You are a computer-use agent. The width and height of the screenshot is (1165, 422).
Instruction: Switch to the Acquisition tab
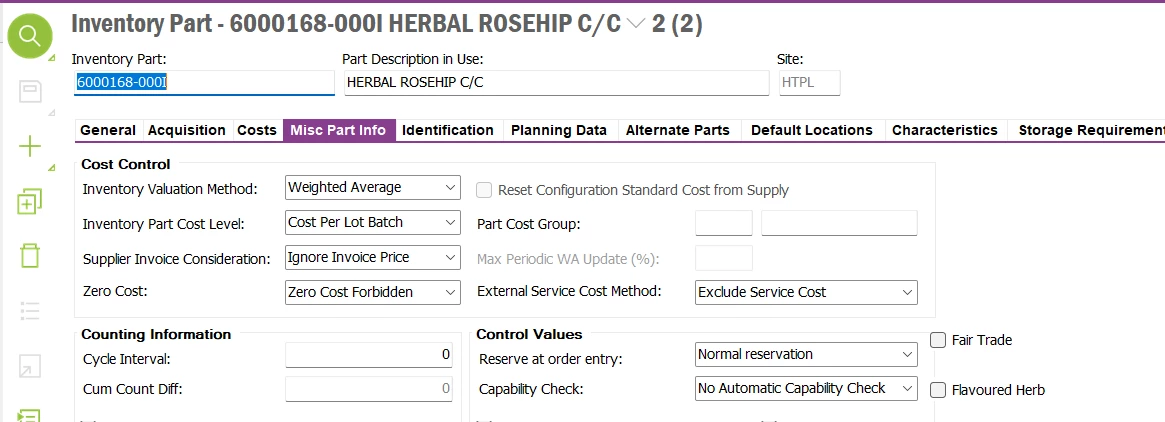pyautogui.click(x=186, y=130)
